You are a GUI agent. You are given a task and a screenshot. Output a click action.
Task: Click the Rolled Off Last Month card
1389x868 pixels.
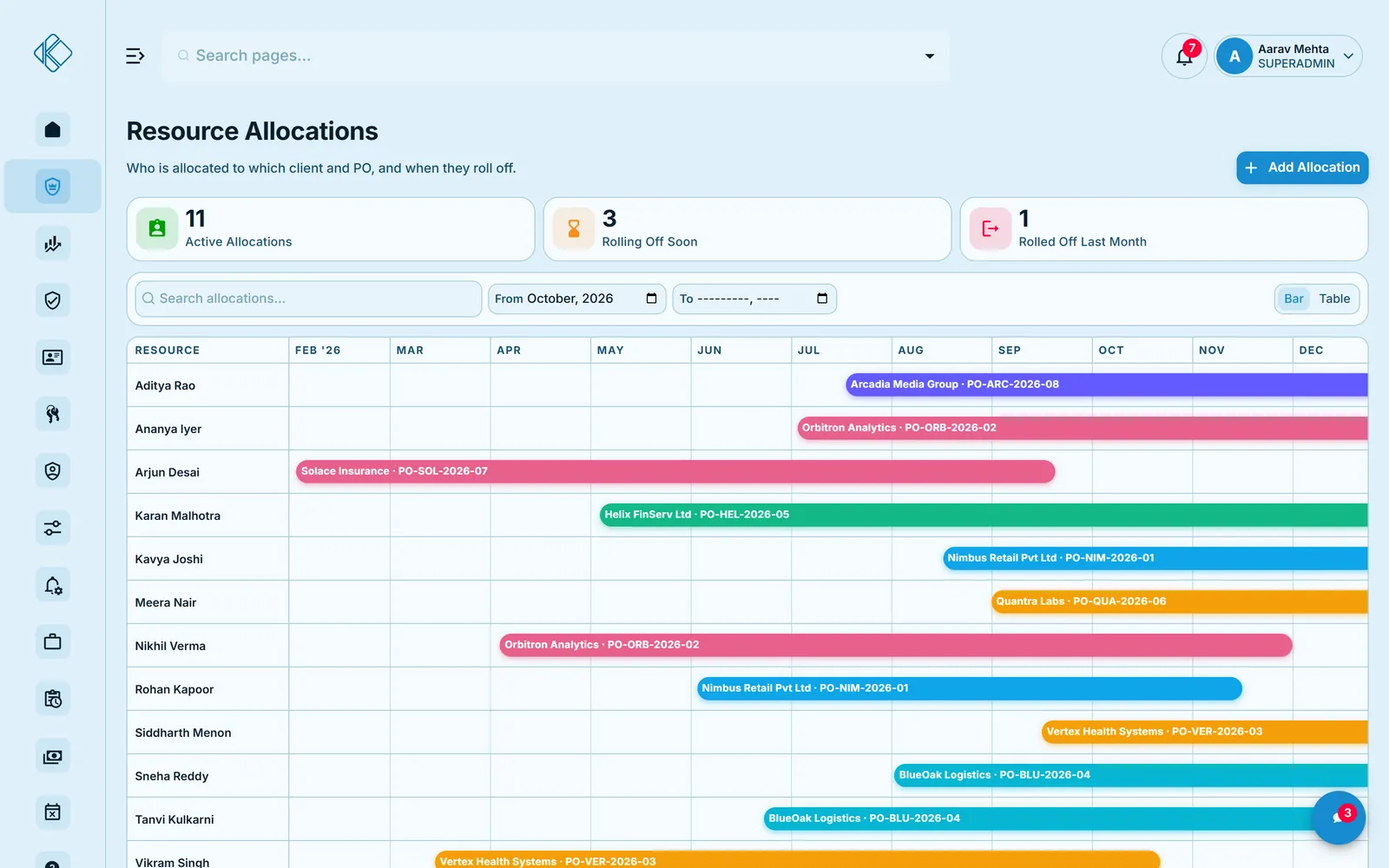(x=1164, y=229)
